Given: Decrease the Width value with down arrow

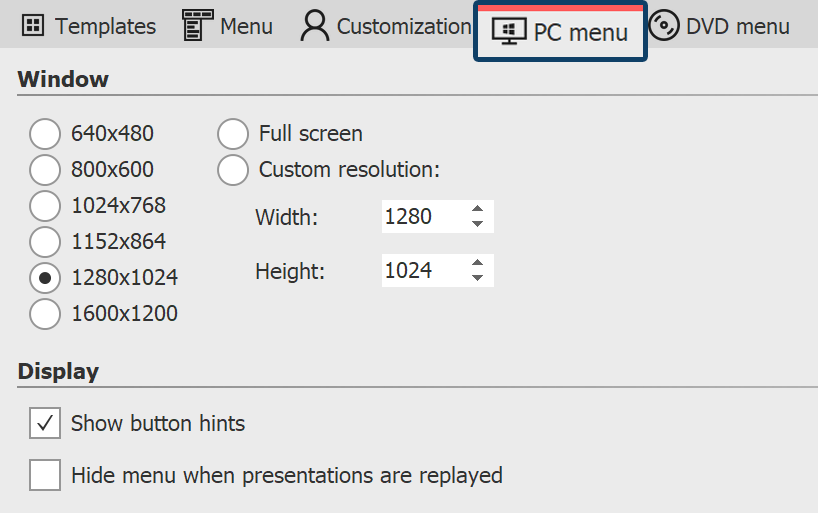Looking at the screenshot, I should [x=478, y=224].
